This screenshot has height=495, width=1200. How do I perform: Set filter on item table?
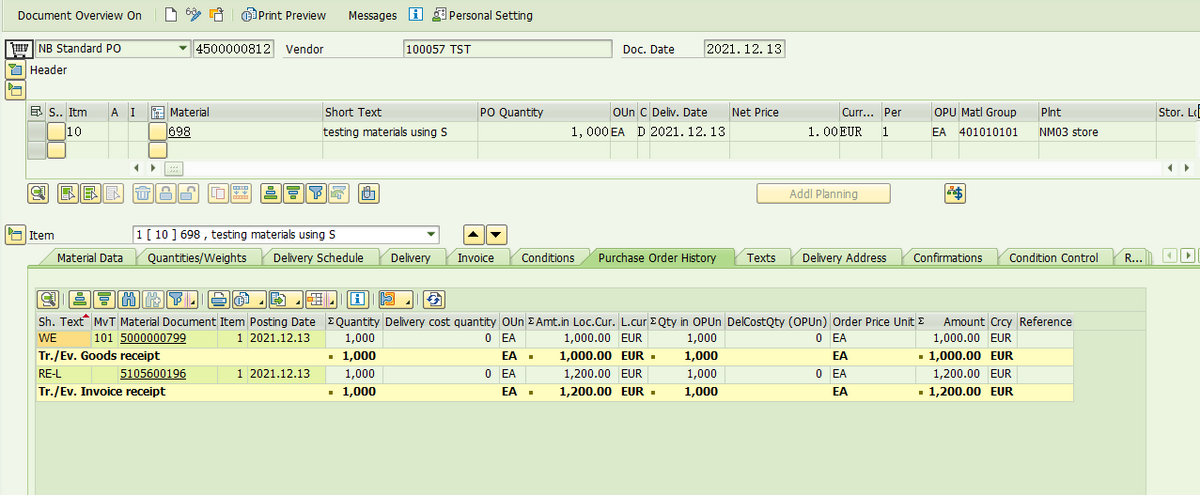coord(316,193)
